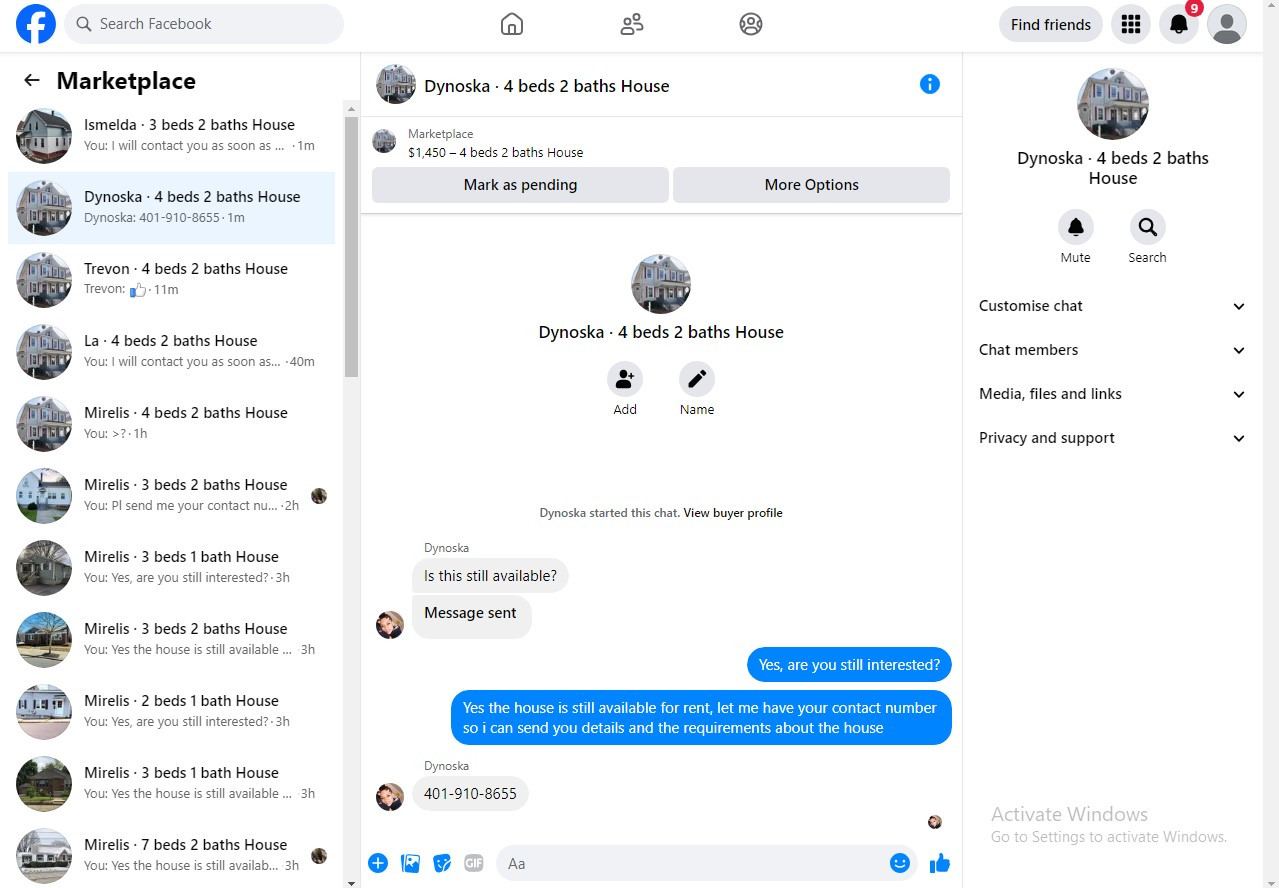Mute the conversation with bell icon
The height and width of the screenshot is (888, 1279).
click(1076, 227)
